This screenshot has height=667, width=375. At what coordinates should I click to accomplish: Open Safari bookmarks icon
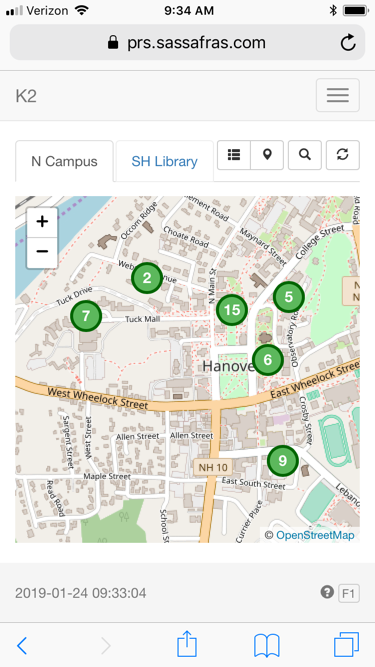tap(267, 645)
